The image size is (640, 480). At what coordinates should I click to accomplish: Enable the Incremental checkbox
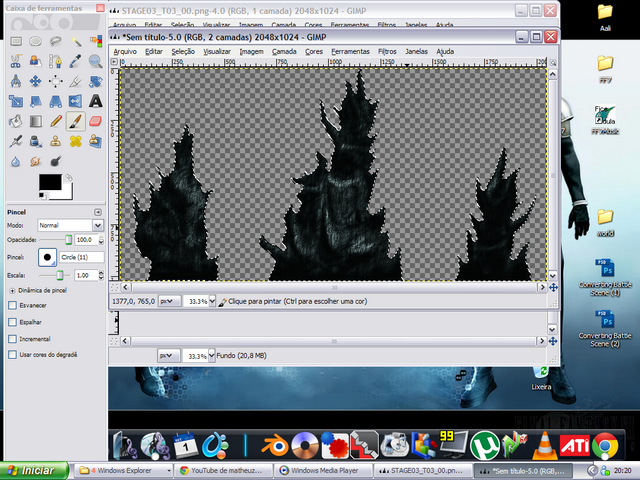(13, 339)
